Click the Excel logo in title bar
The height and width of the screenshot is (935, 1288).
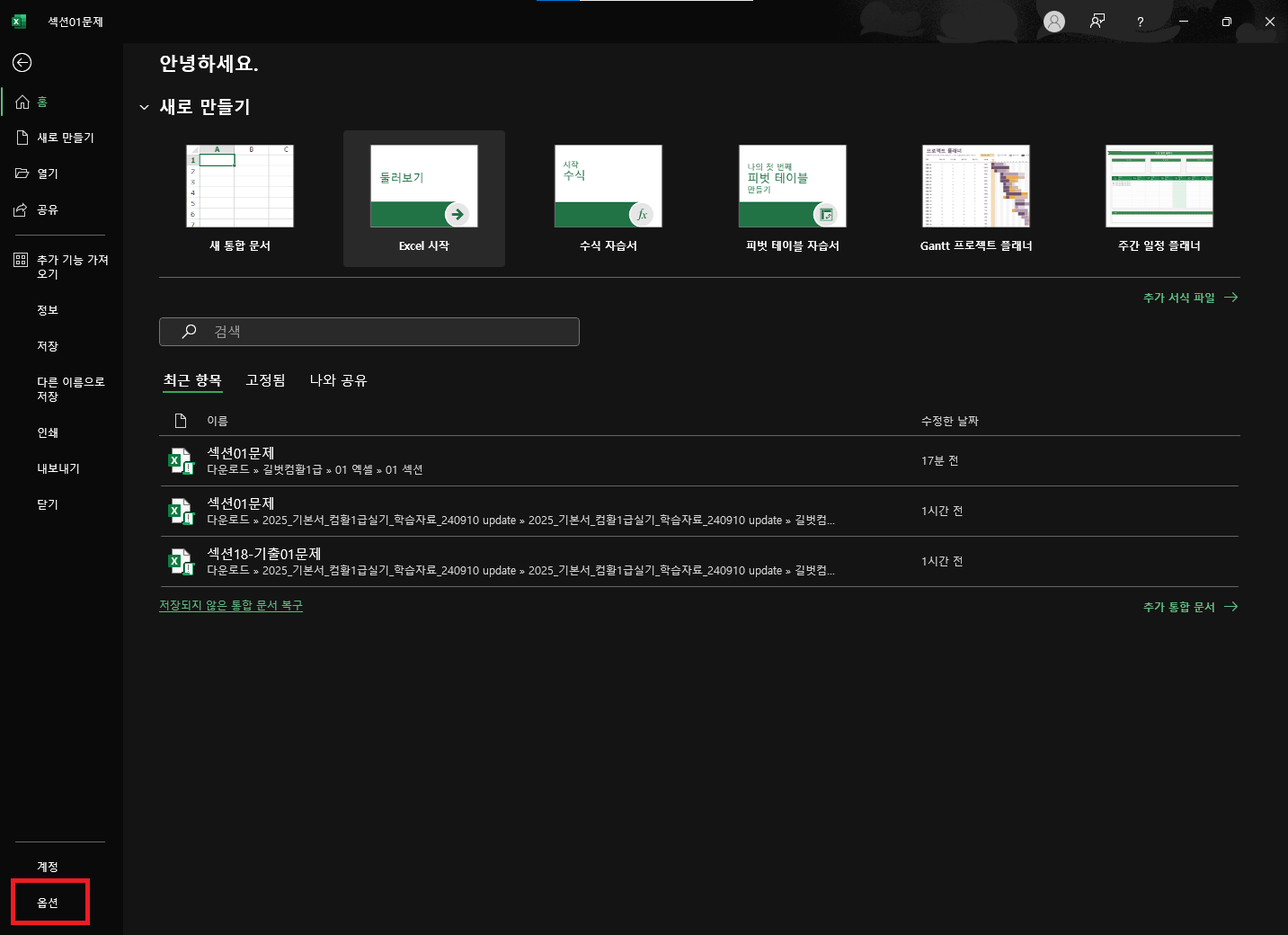[x=19, y=22]
